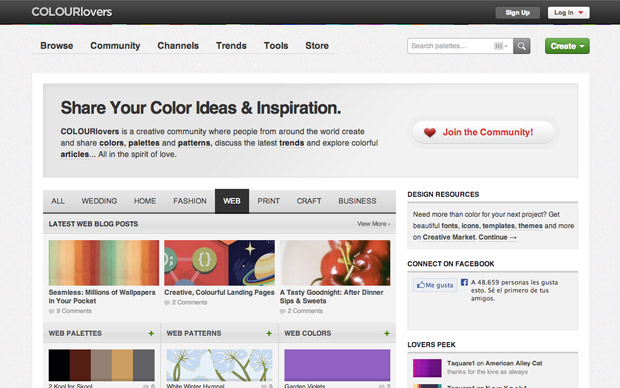Switch to the PRINT tab
This screenshot has height=388, width=620.
[x=268, y=201]
